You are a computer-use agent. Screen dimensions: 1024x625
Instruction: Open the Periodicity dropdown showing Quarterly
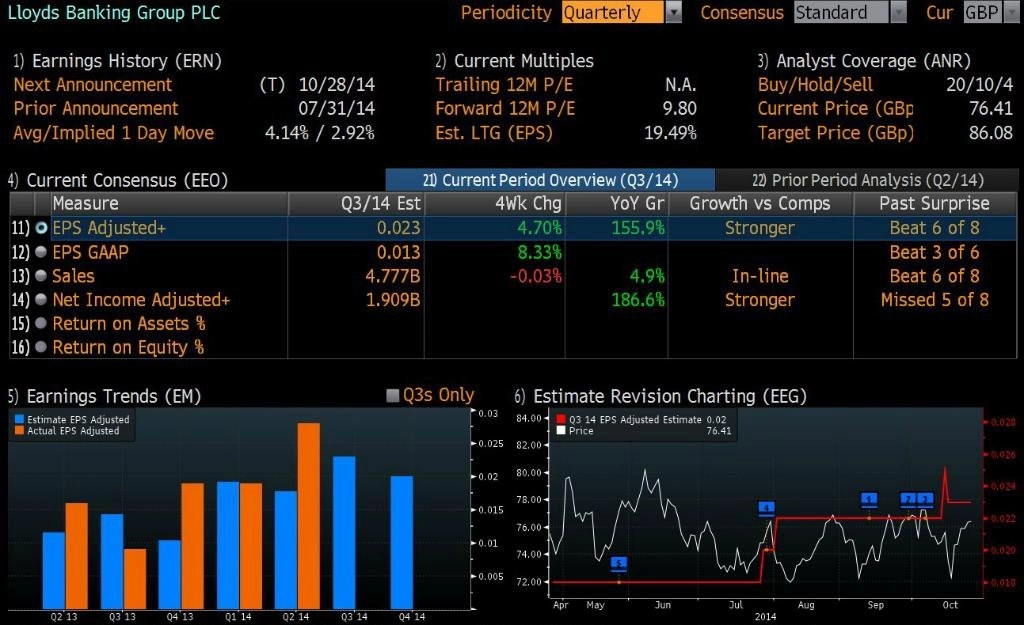pos(621,12)
